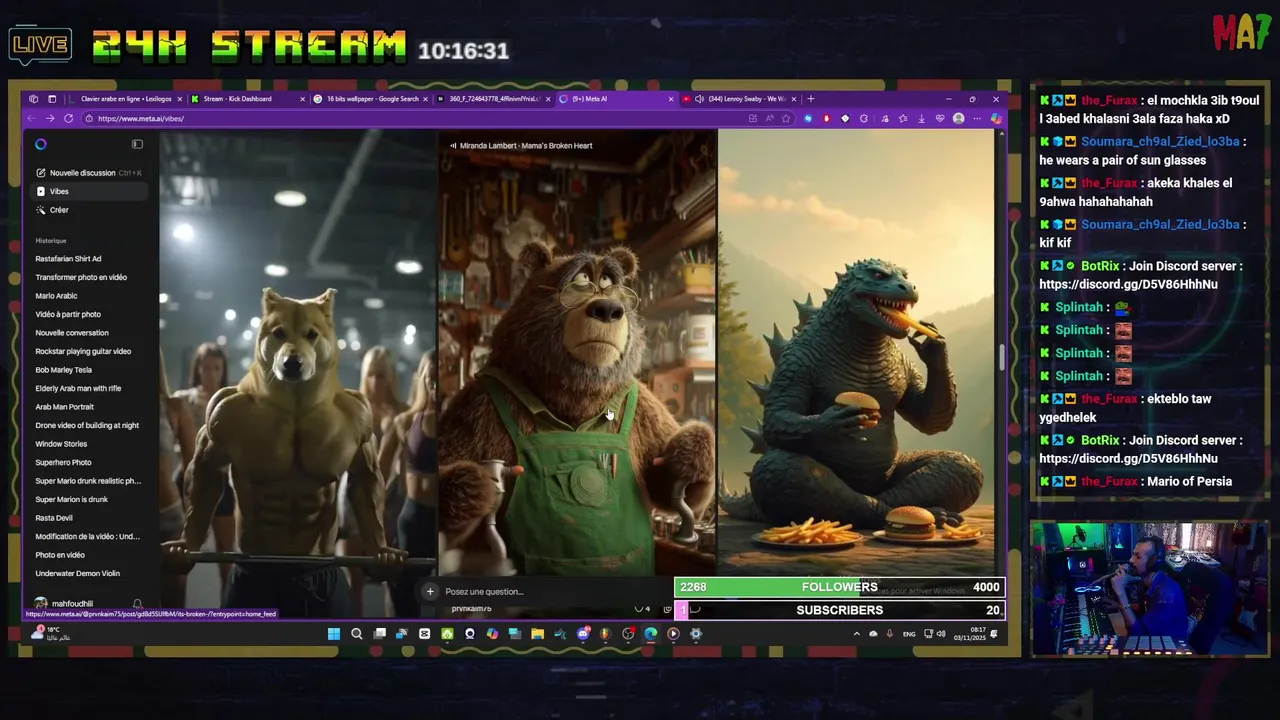The height and width of the screenshot is (720, 1280).
Task: Open the browser workspaces icon
Action: pyautogui.click(x=34, y=99)
